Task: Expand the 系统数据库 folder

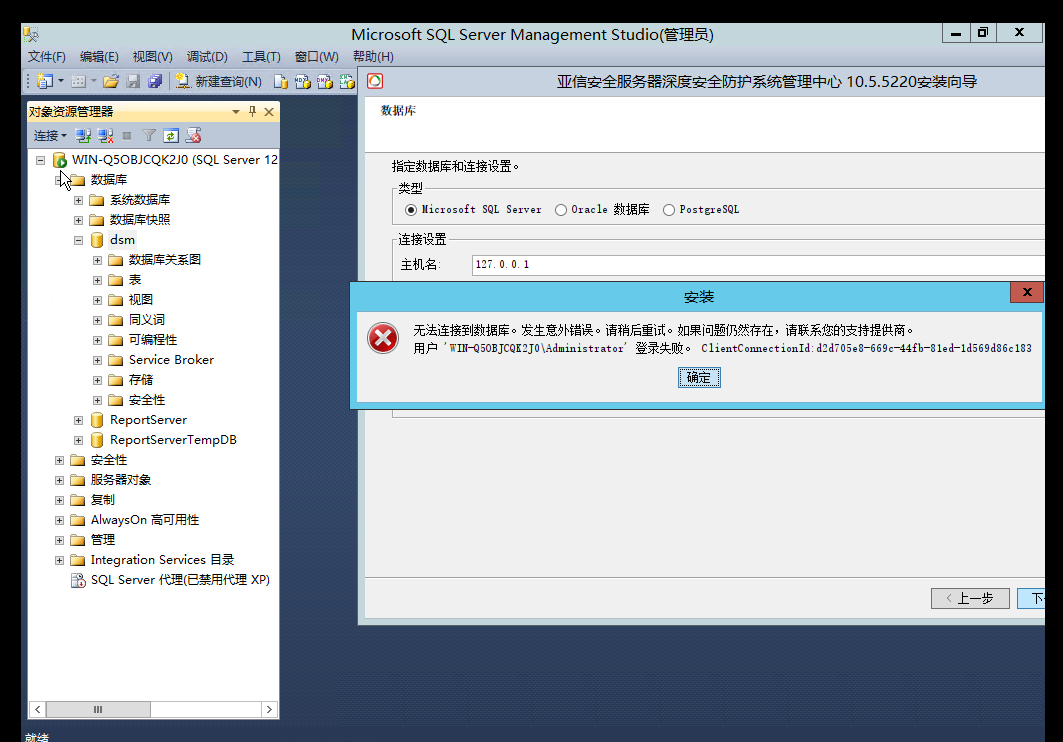Action: (x=79, y=201)
